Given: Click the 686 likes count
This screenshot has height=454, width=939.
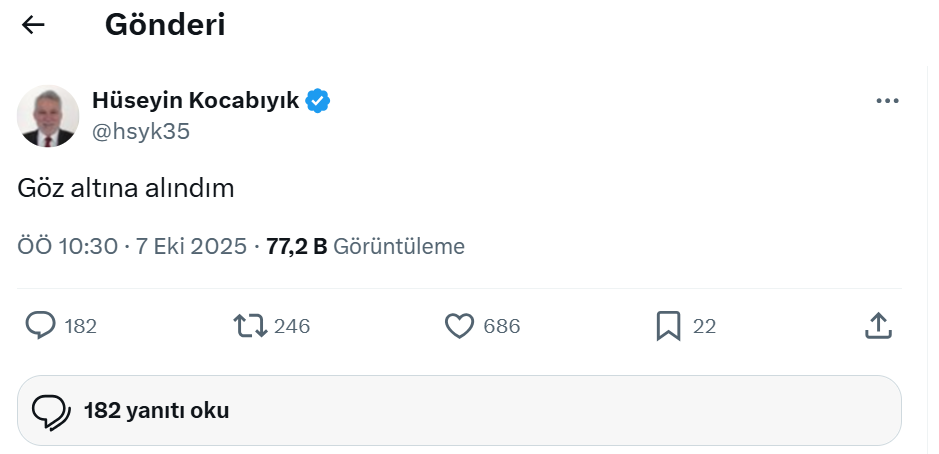Looking at the screenshot, I should tap(501, 326).
